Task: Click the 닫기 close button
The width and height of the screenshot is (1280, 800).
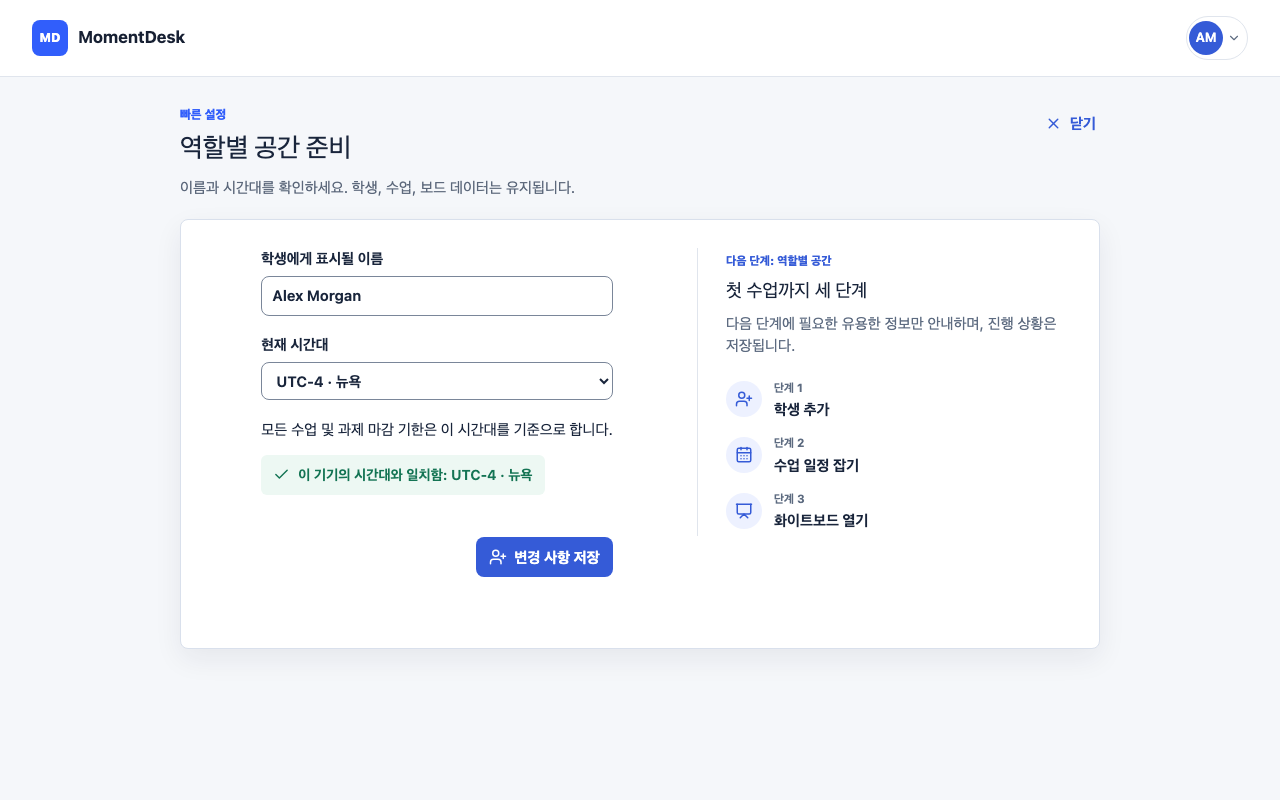Action: pos(1071,123)
